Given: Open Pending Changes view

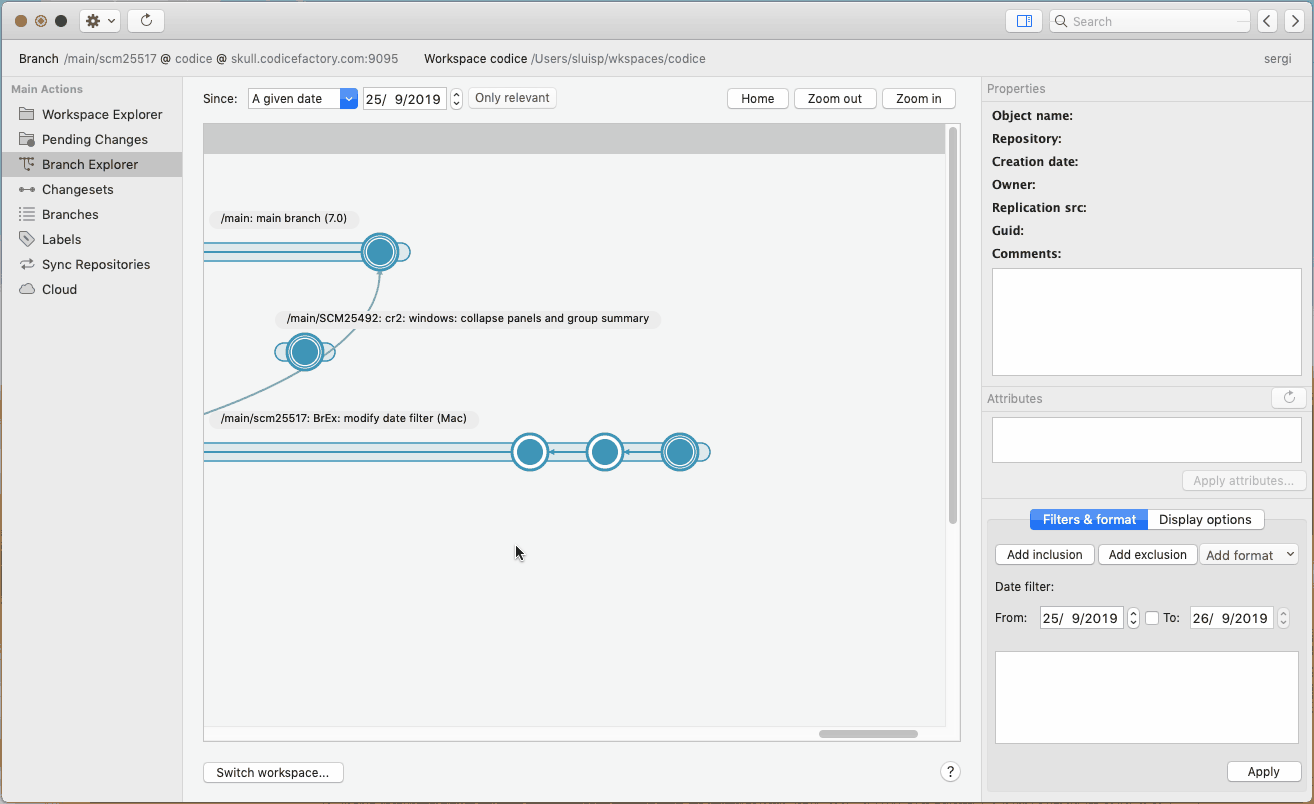Looking at the screenshot, I should click(94, 139).
